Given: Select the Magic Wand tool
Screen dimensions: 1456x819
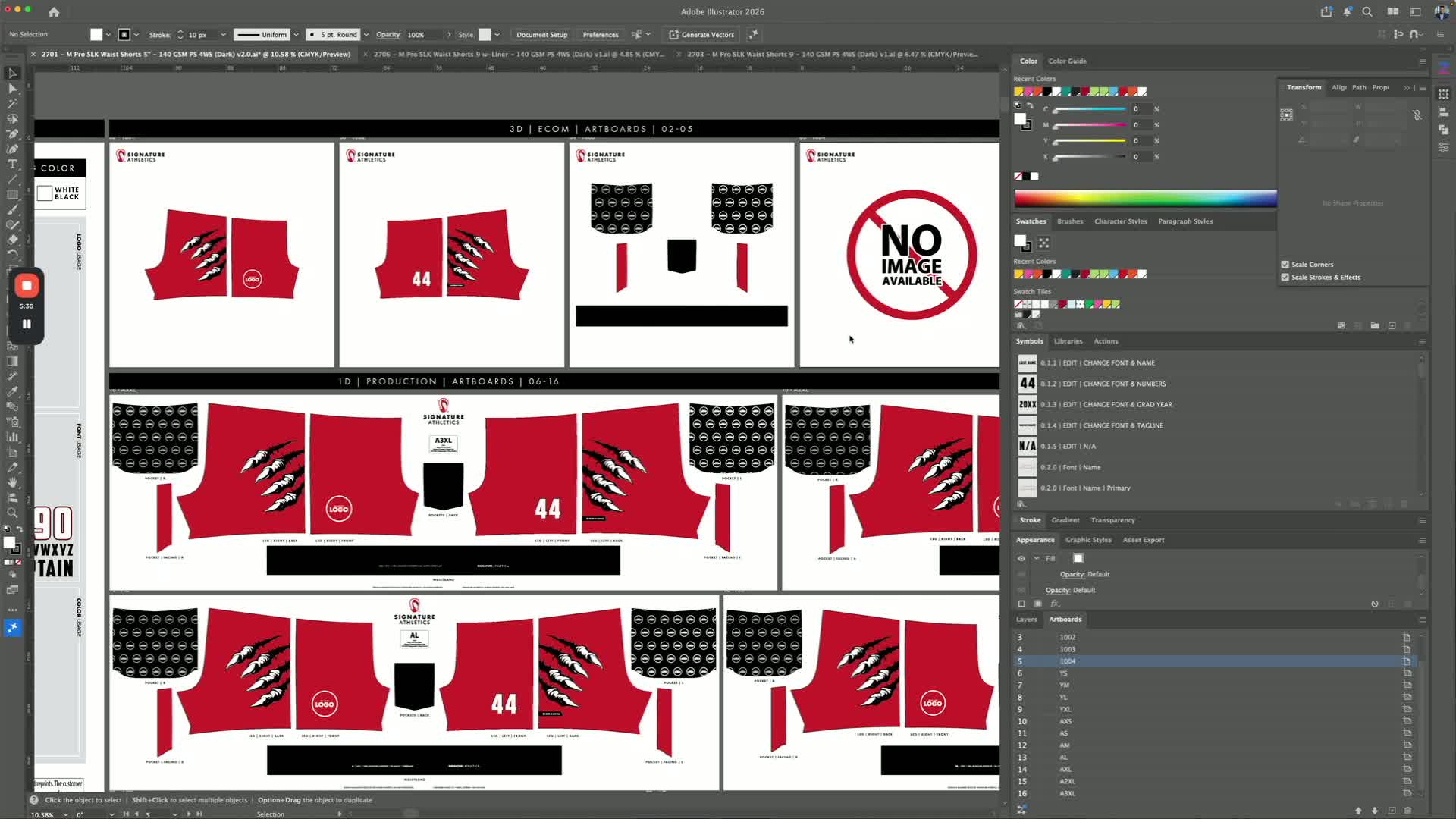Looking at the screenshot, I should [12, 104].
